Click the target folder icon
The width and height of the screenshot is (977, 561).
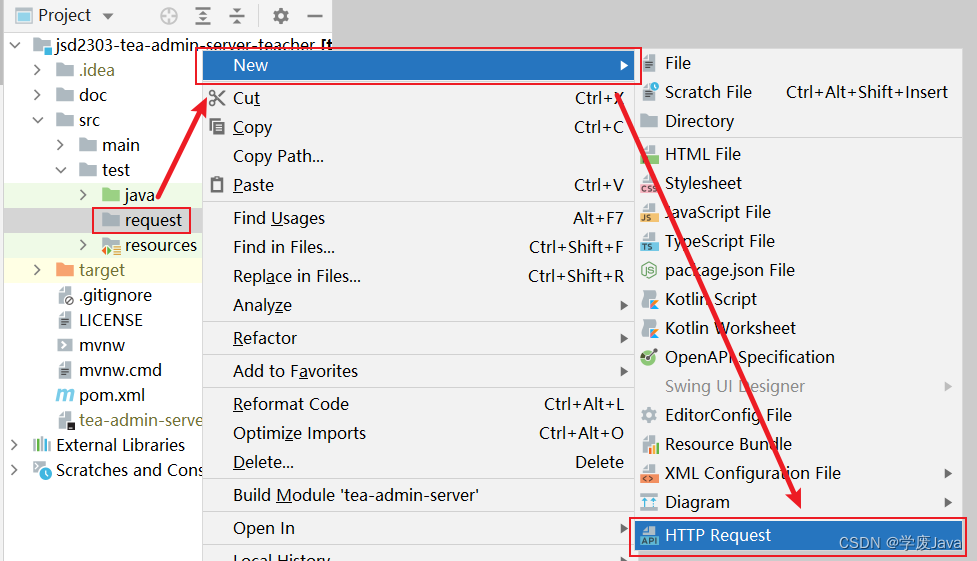[65, 270]
